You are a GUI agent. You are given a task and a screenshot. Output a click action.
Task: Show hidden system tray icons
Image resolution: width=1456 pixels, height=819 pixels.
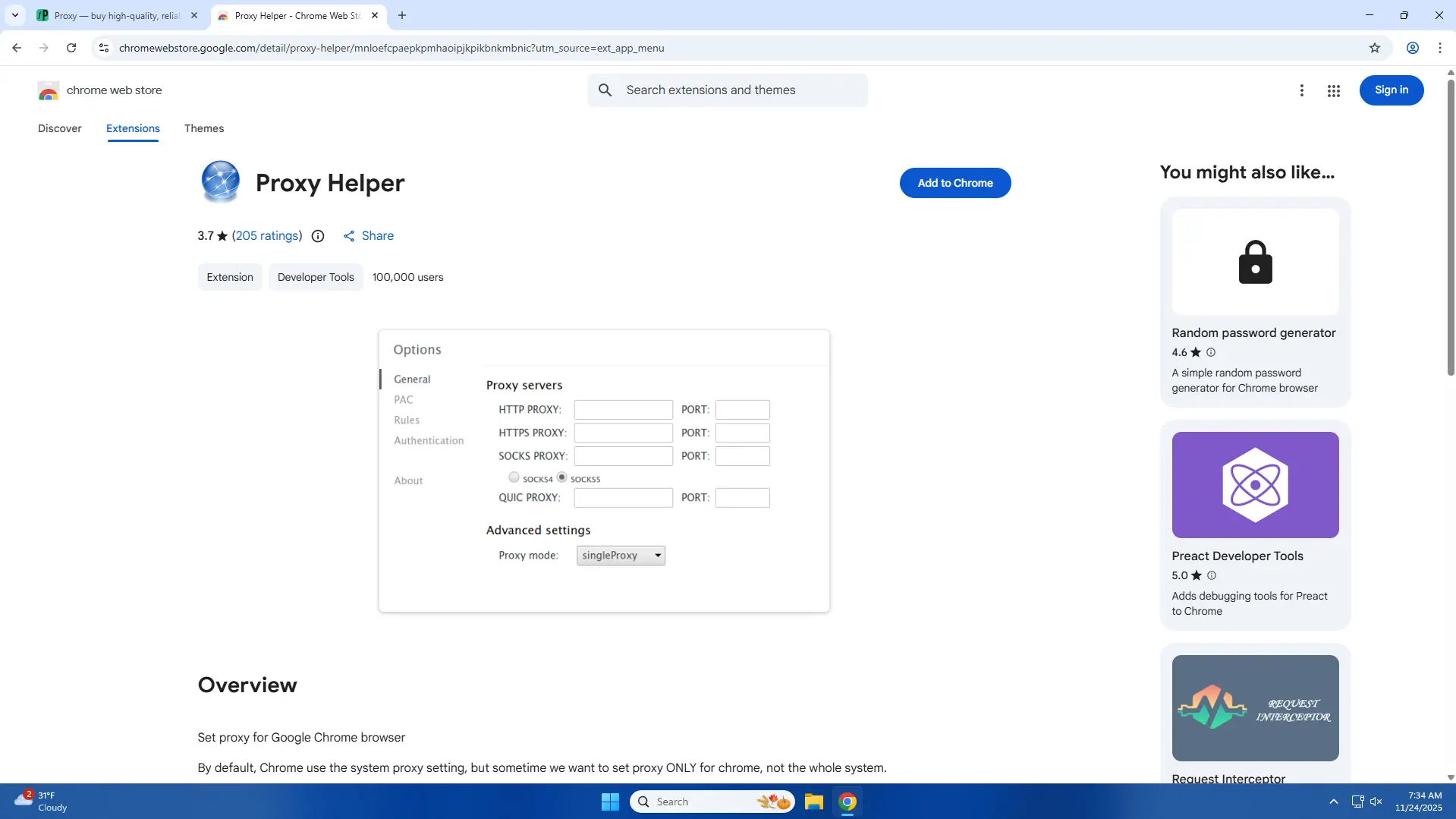(1333, 802)
